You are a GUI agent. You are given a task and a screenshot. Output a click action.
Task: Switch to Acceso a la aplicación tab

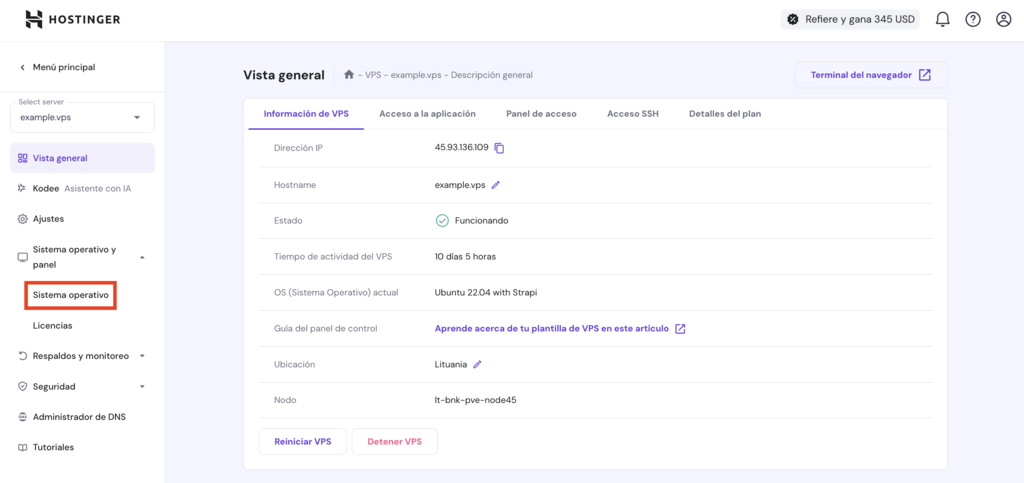(427, 114)
